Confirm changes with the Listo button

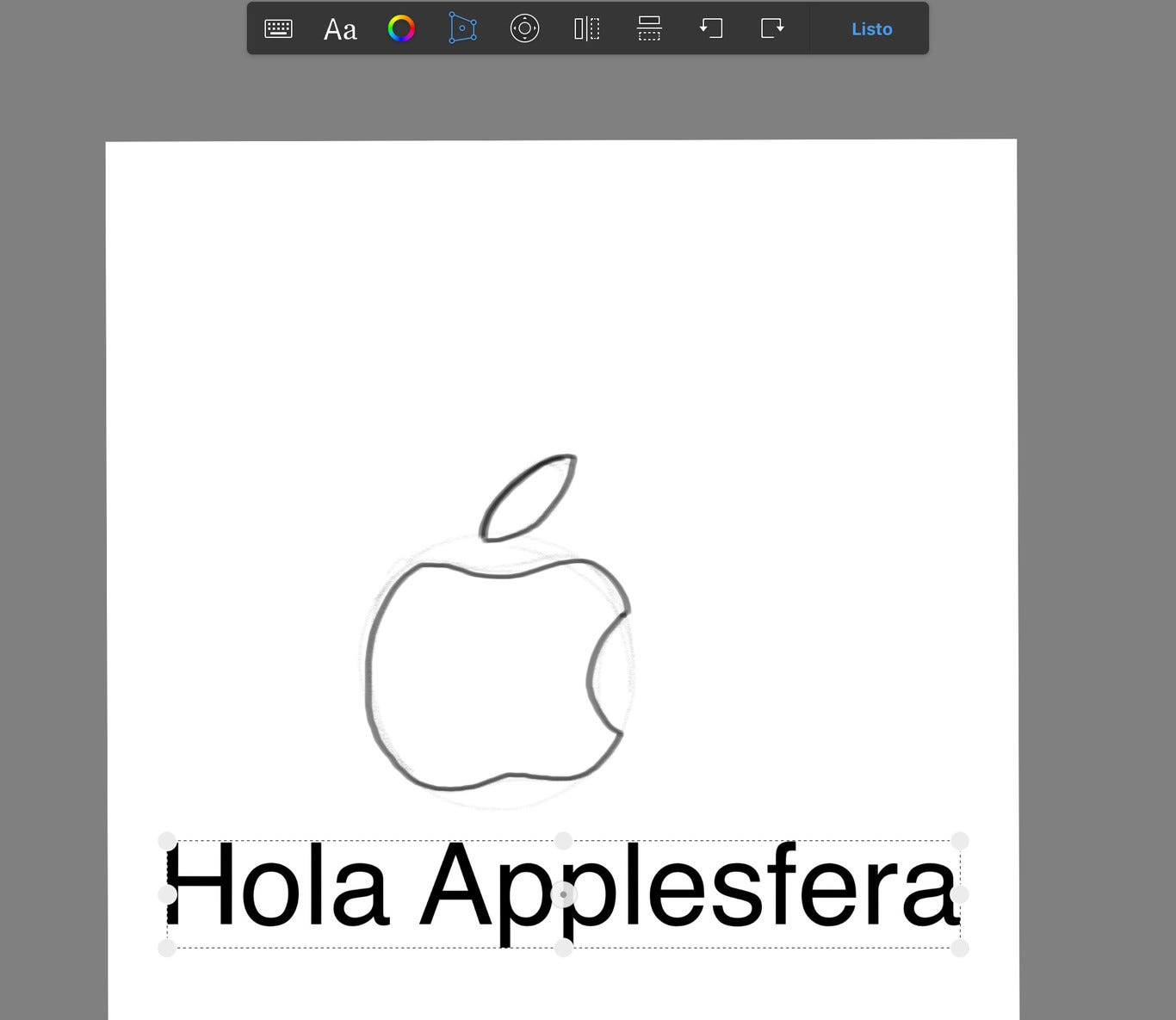[871, 28]
